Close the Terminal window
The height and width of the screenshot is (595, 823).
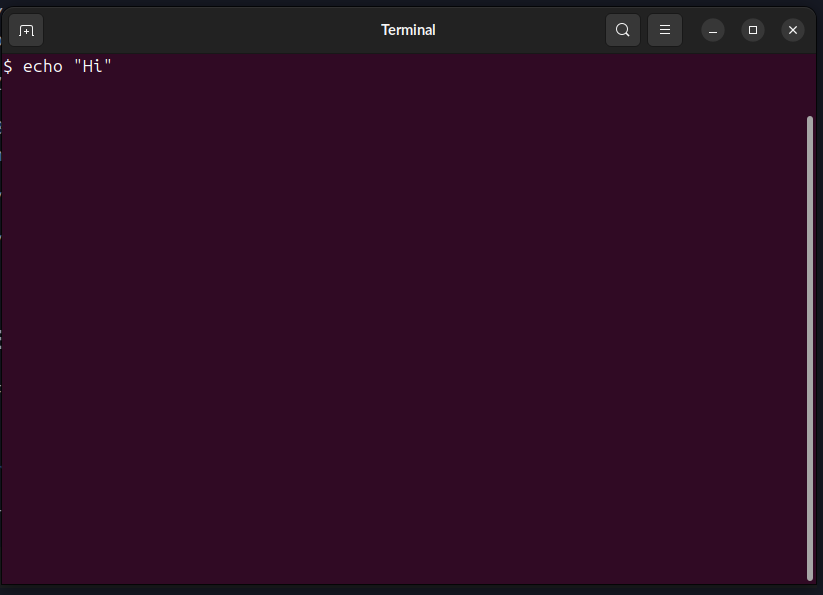coord(792,29)
